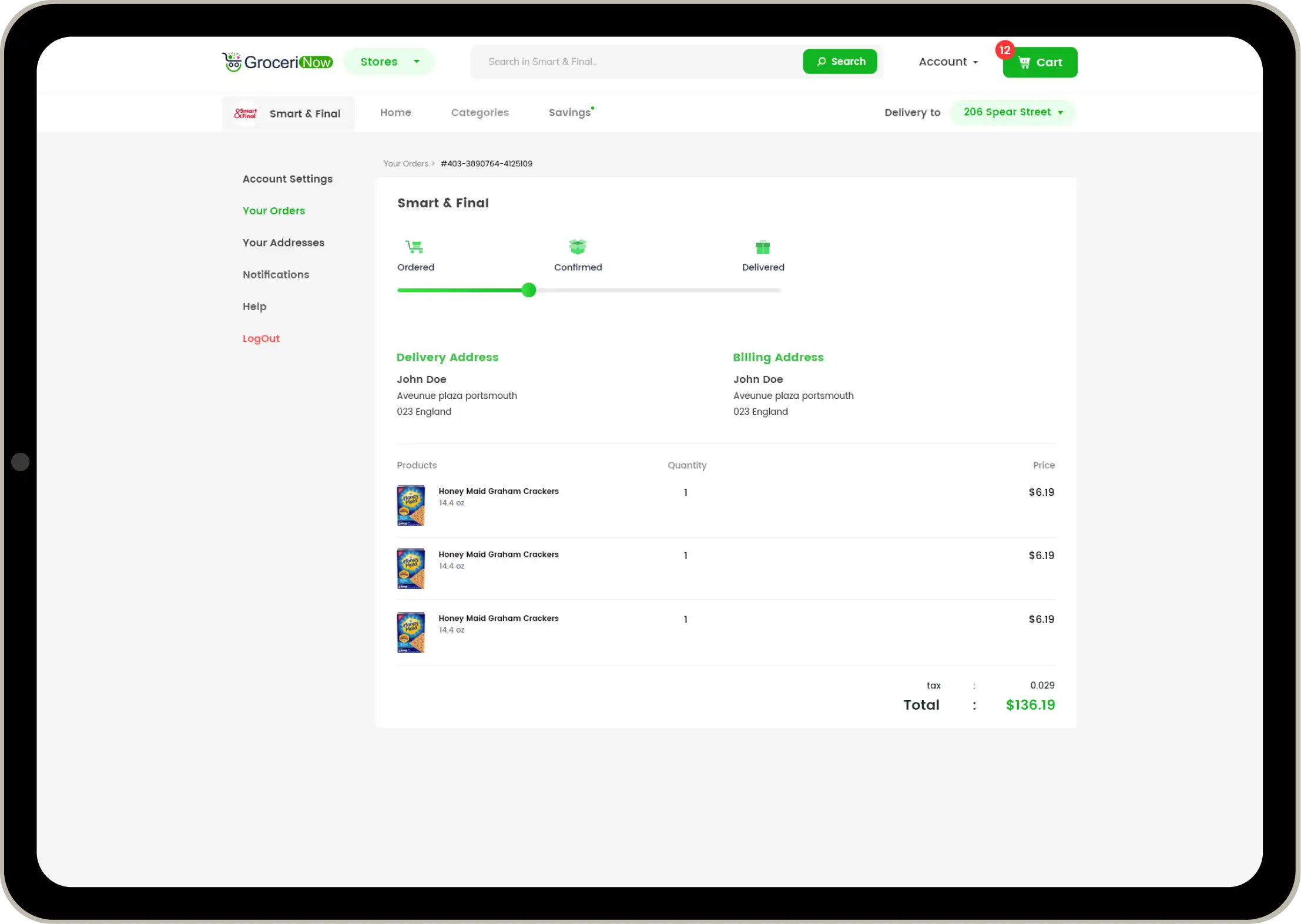The width and height of the screenshot is (1301, 924).
Task: Open the Categories tab
Action: tap(480, 112)
